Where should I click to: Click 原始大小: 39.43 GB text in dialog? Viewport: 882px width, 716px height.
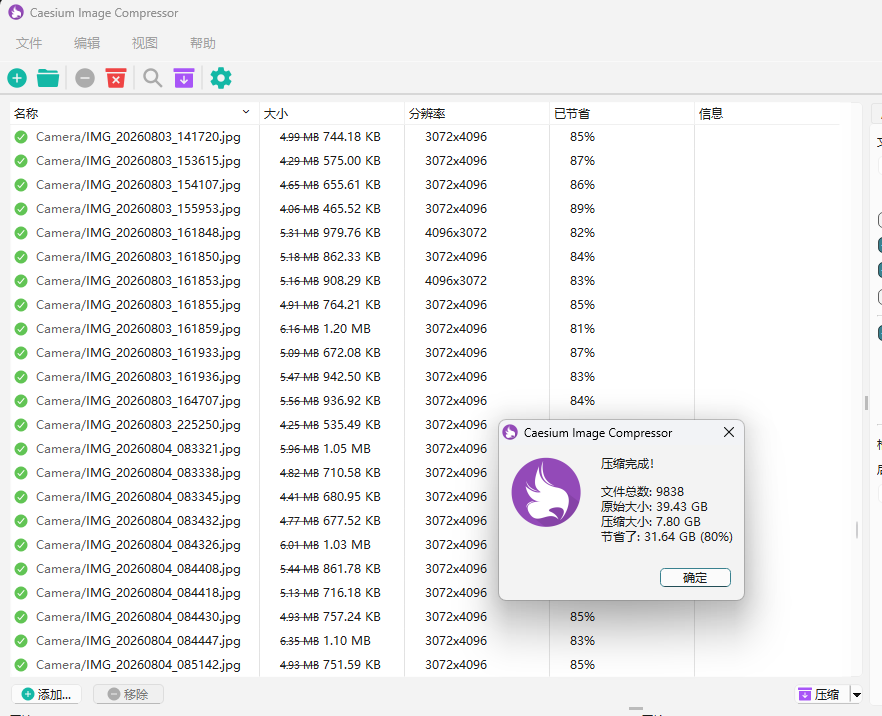tap(654, 507)
